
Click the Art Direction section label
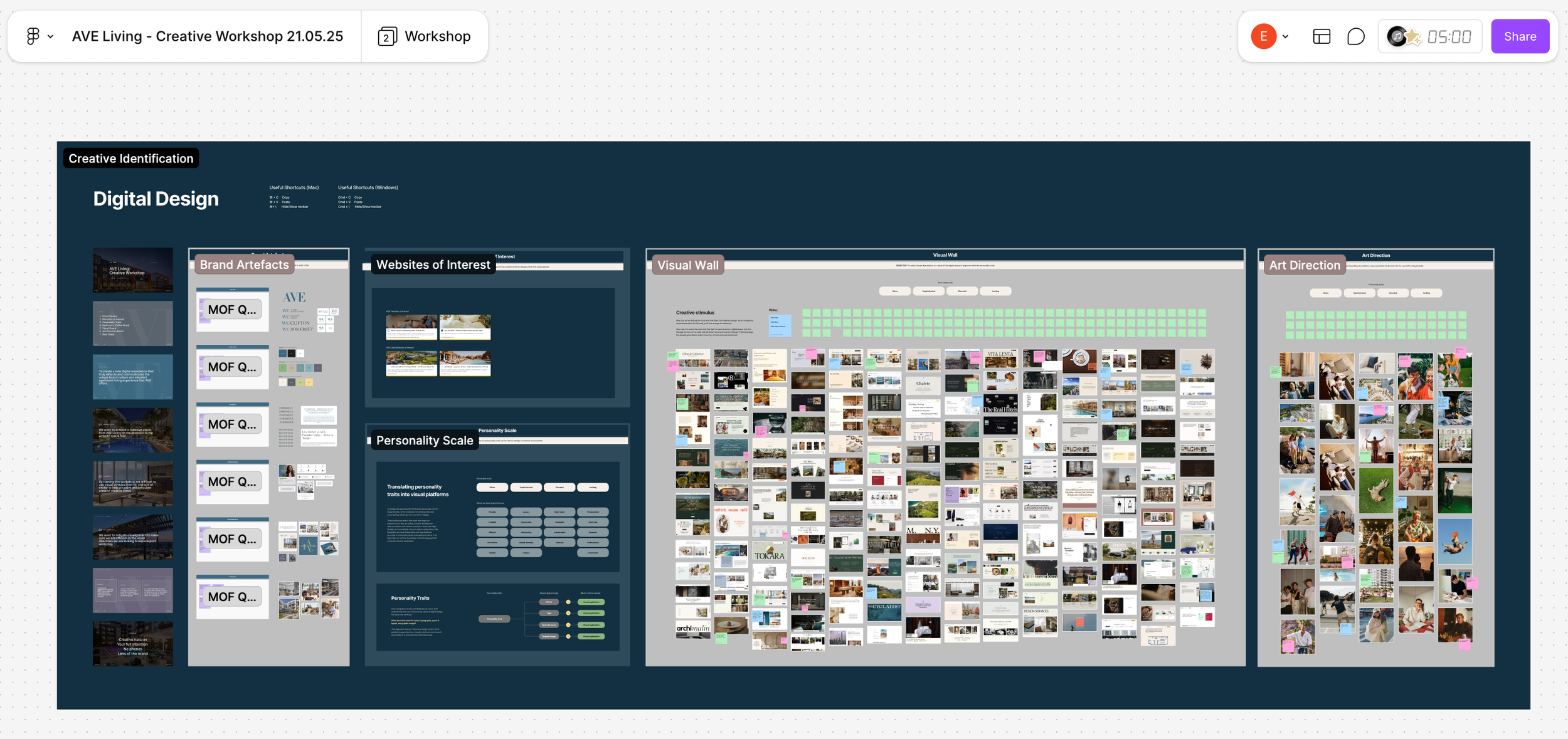pos(1304,265)
